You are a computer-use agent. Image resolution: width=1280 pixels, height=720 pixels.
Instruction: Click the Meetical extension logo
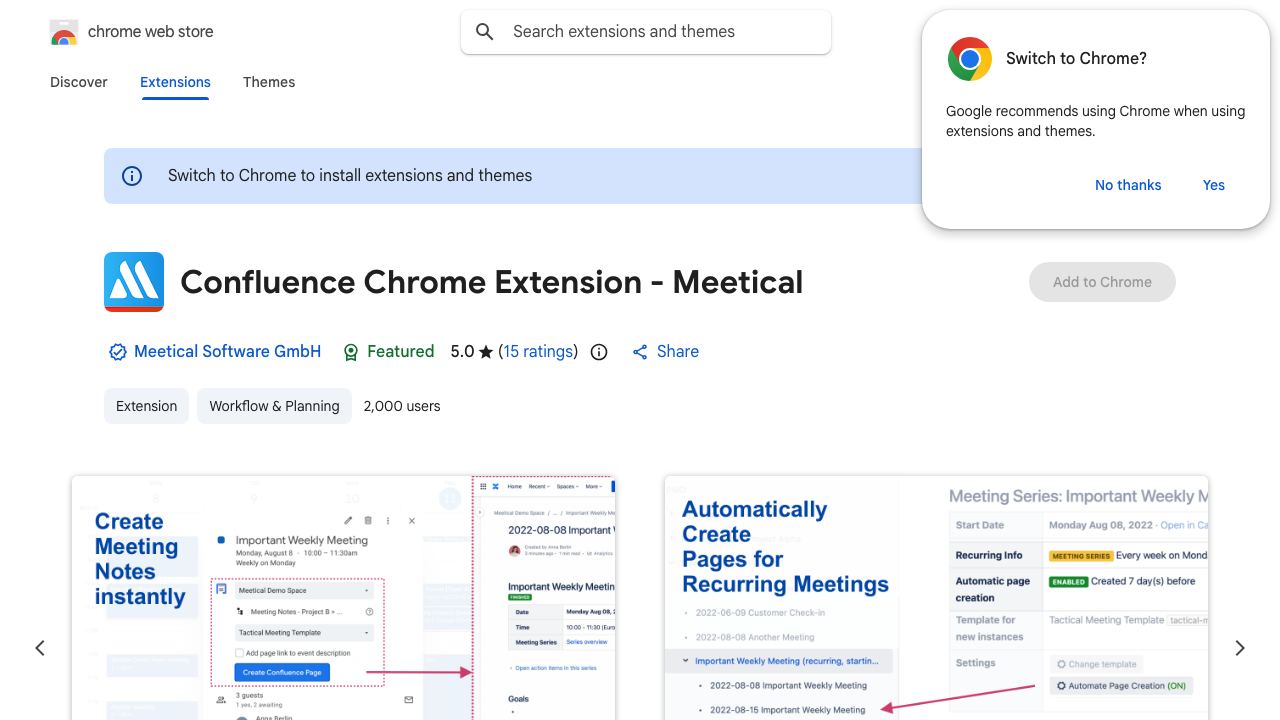pyautogui.click(x=134, y=282)
